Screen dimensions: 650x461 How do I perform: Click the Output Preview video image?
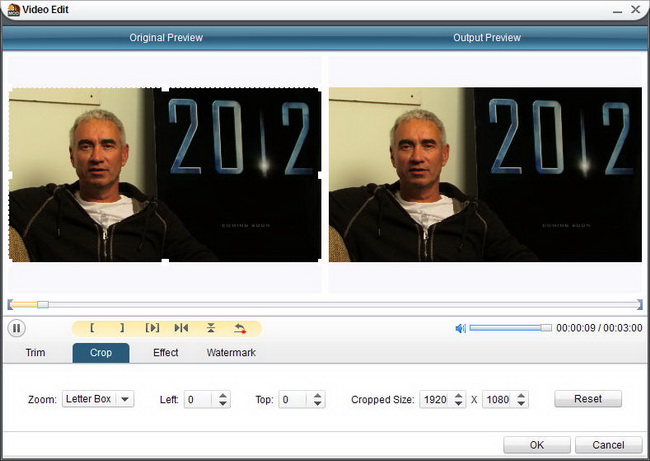point(485,175)
